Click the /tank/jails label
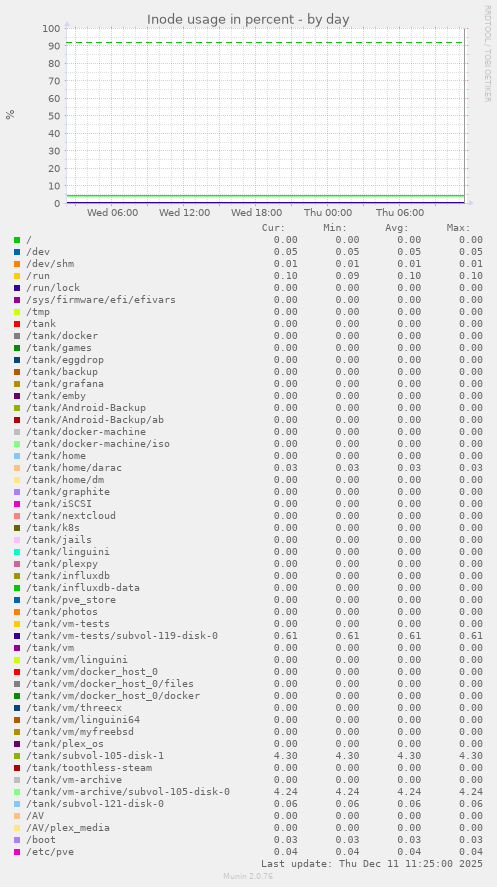 59,540
